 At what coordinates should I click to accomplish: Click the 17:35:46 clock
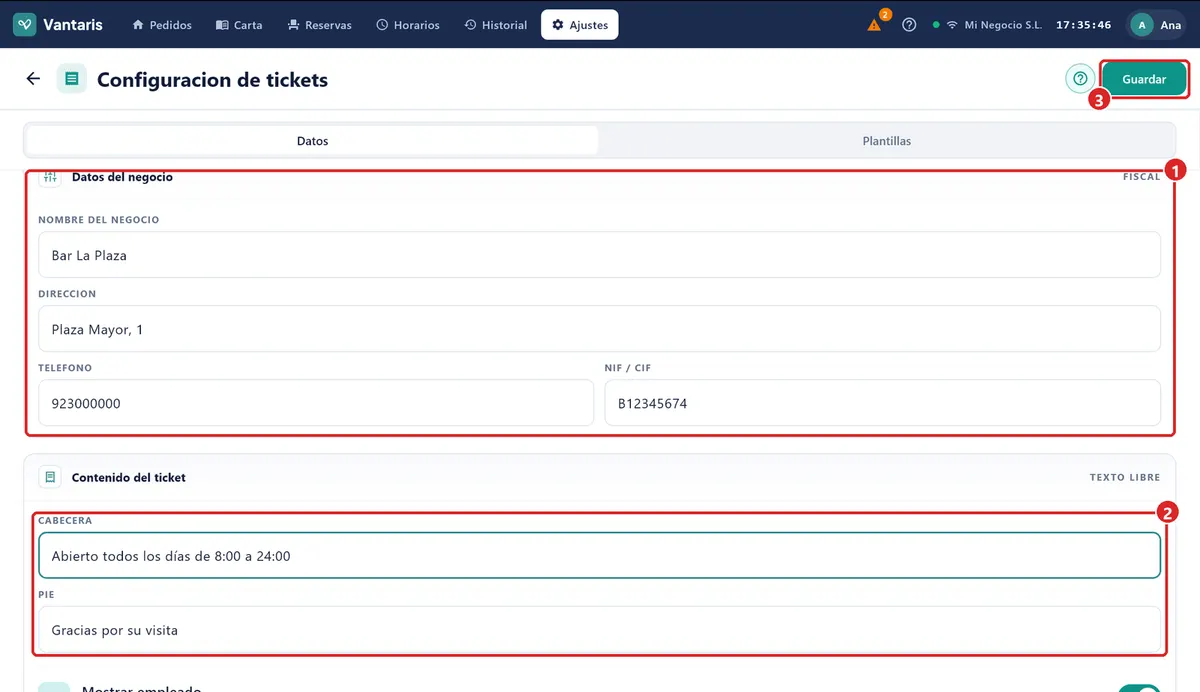(1084, 25)
